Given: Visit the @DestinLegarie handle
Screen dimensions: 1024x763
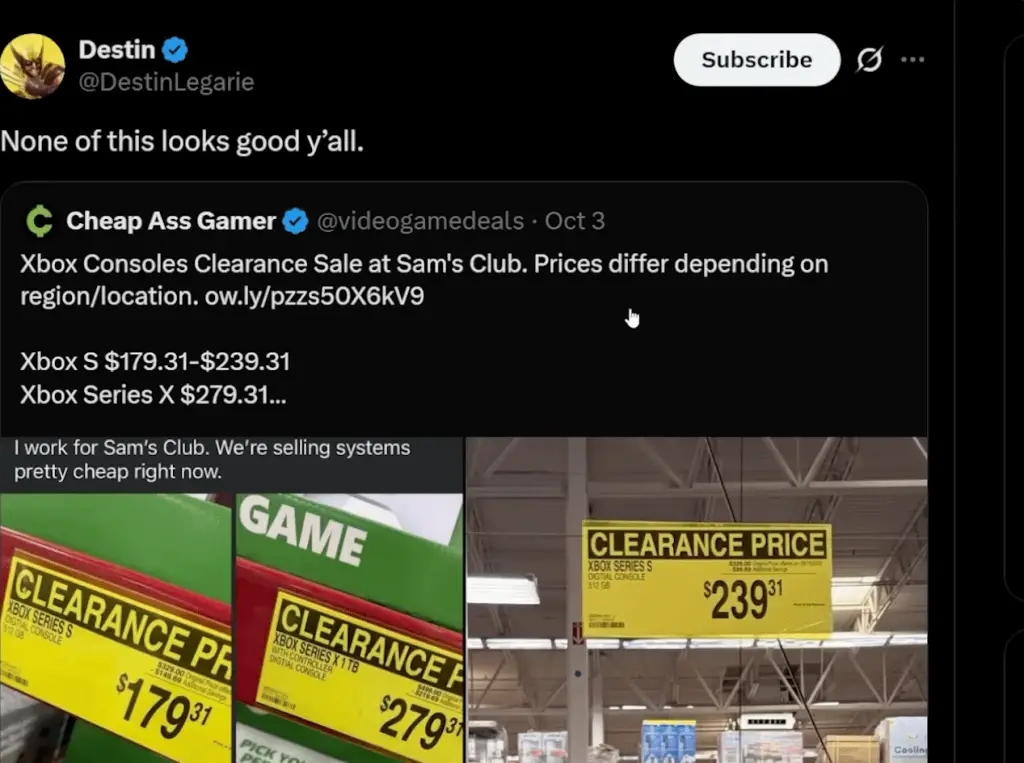Looking at the screenshot, I should tap(167, 82).
